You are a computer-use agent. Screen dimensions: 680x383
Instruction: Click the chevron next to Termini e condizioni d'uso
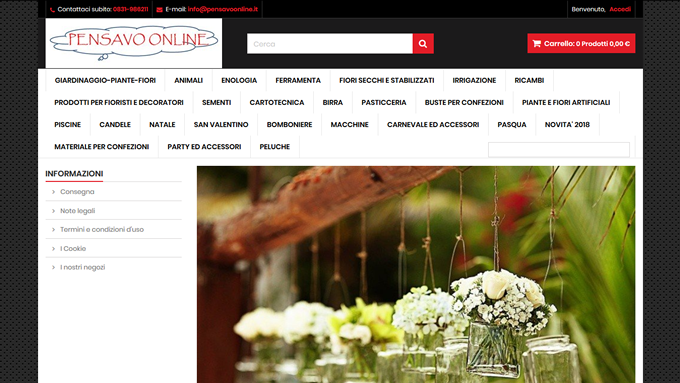pos(53,229)
